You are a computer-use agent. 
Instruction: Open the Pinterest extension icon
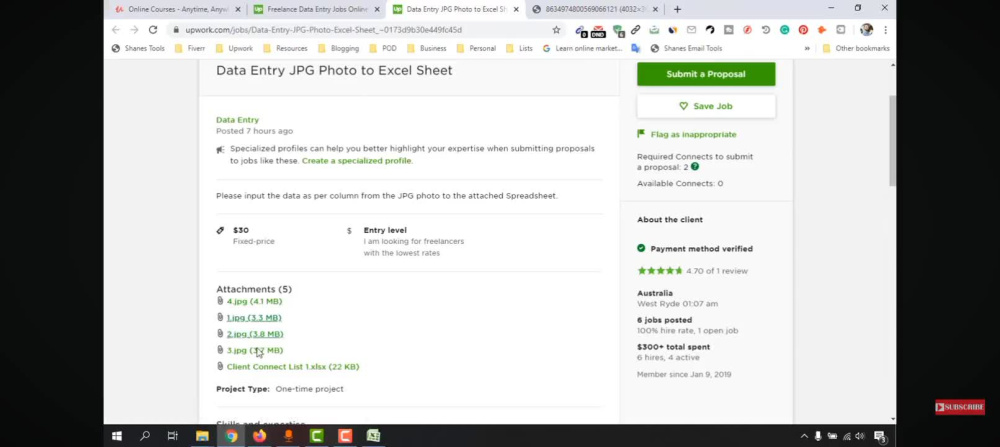pos(804,30)
